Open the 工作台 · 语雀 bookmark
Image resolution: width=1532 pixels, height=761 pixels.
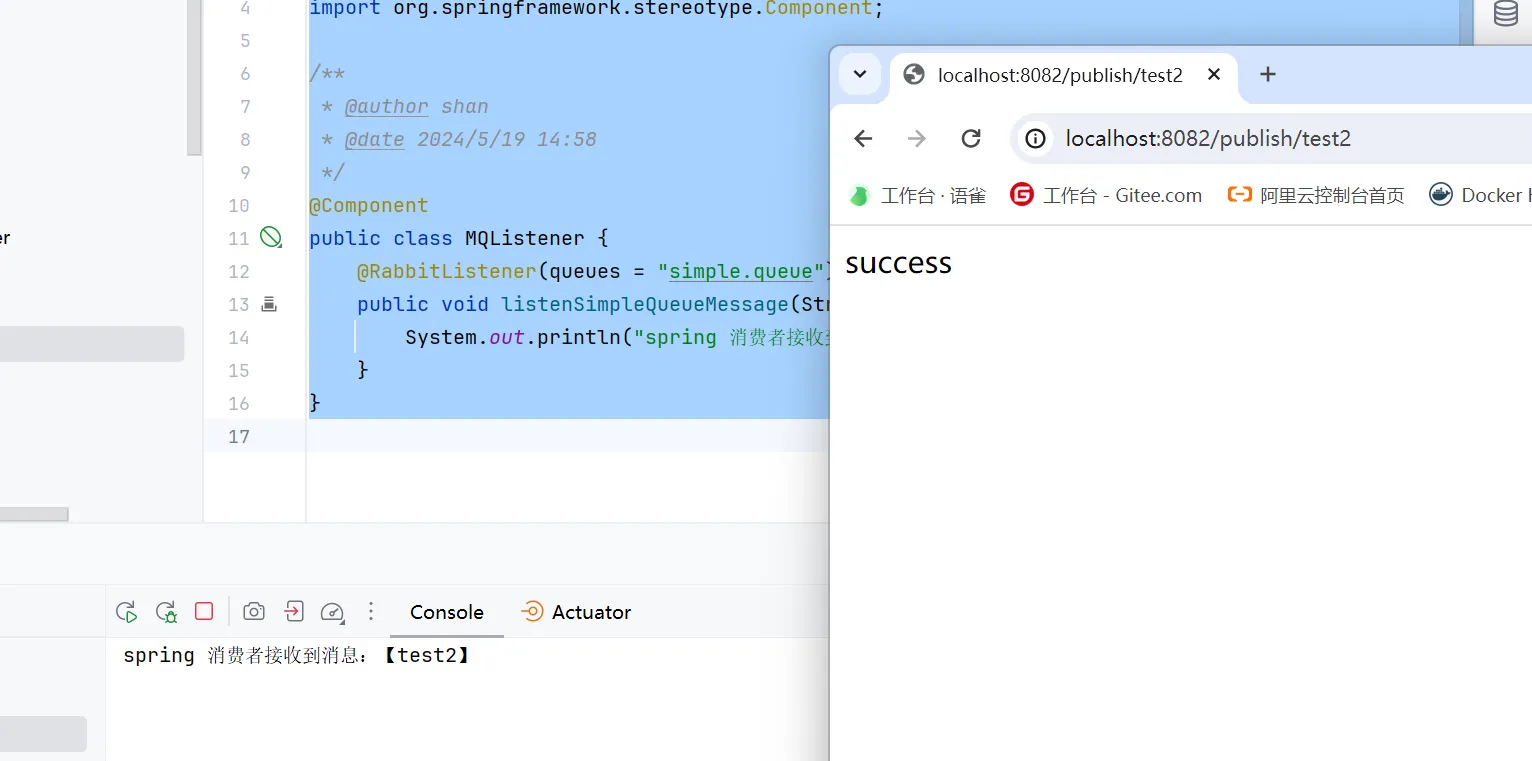pyautogui.click(x=917, y=195)
